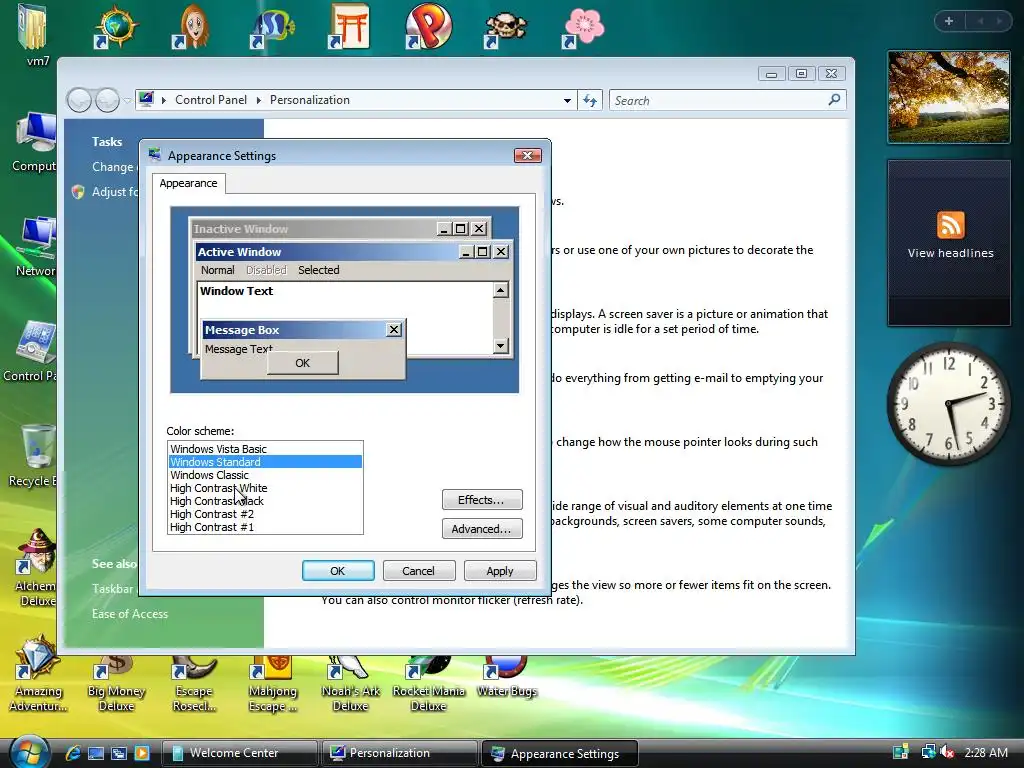The width and height of the screenshot is (1024, 768).
Task: Click the taskbar clock showing 2:28 AM
Action: coord(985,753)
